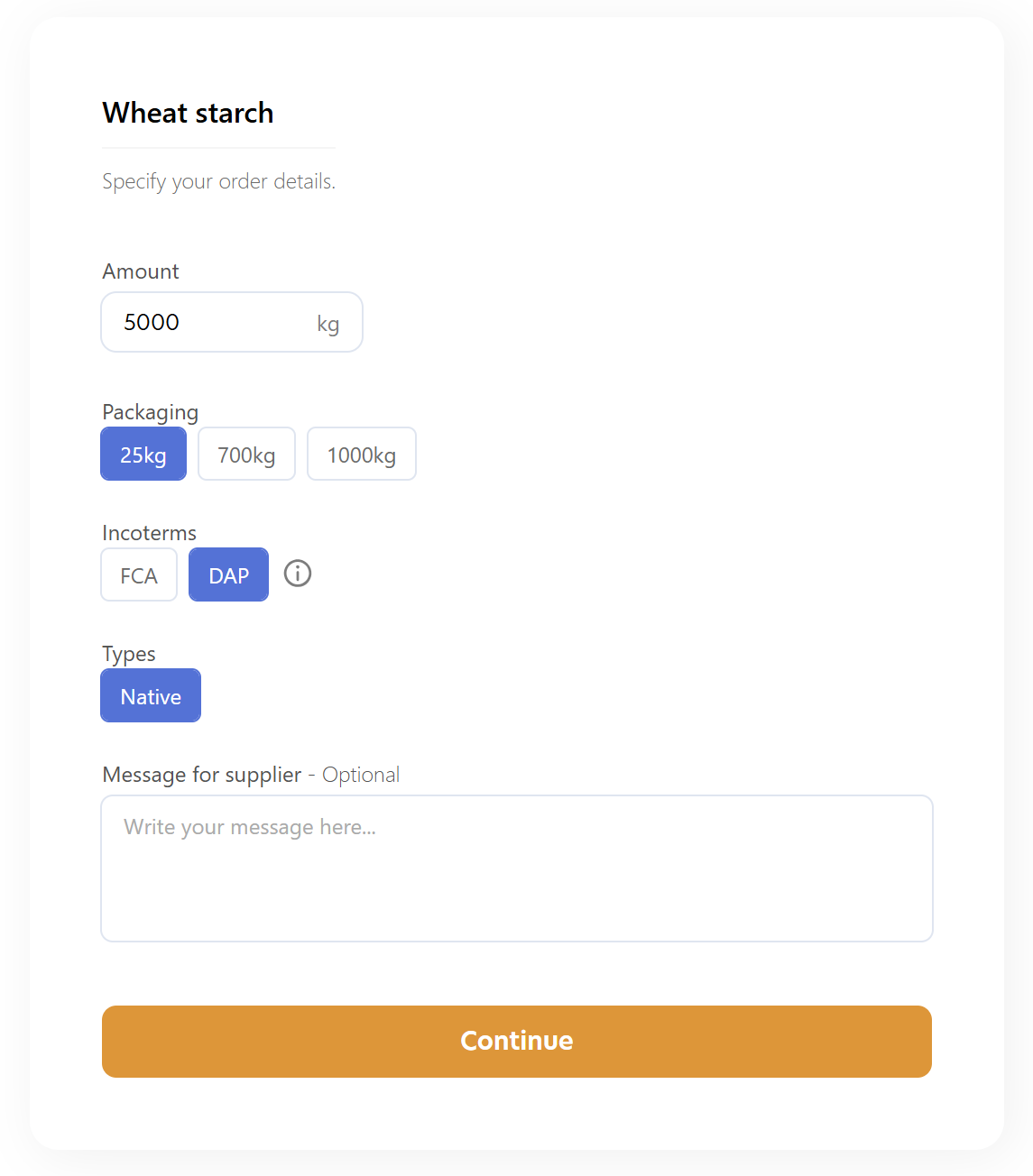Screen dimensions: 1033x1176
Task: Click the Wheat starch heading
Action: click(x=188, y=113)
